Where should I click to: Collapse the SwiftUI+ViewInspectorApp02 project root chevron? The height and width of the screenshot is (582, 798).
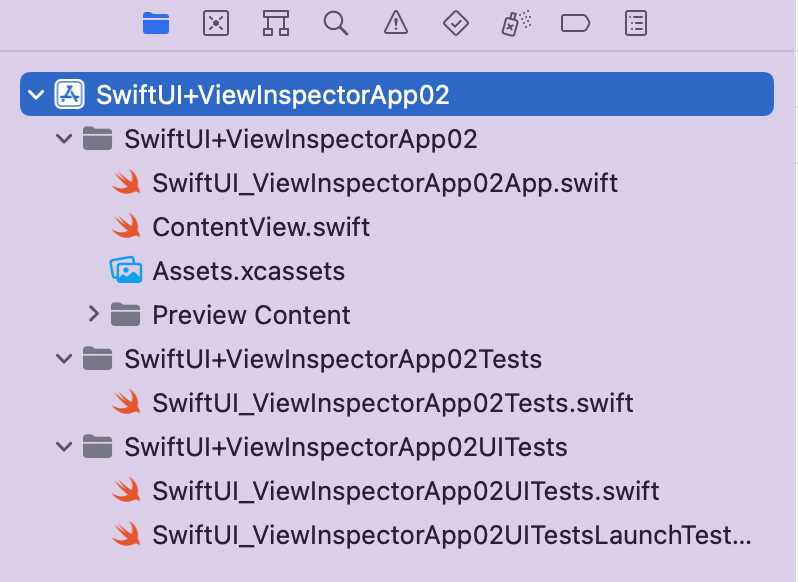[x=36, y=95]
